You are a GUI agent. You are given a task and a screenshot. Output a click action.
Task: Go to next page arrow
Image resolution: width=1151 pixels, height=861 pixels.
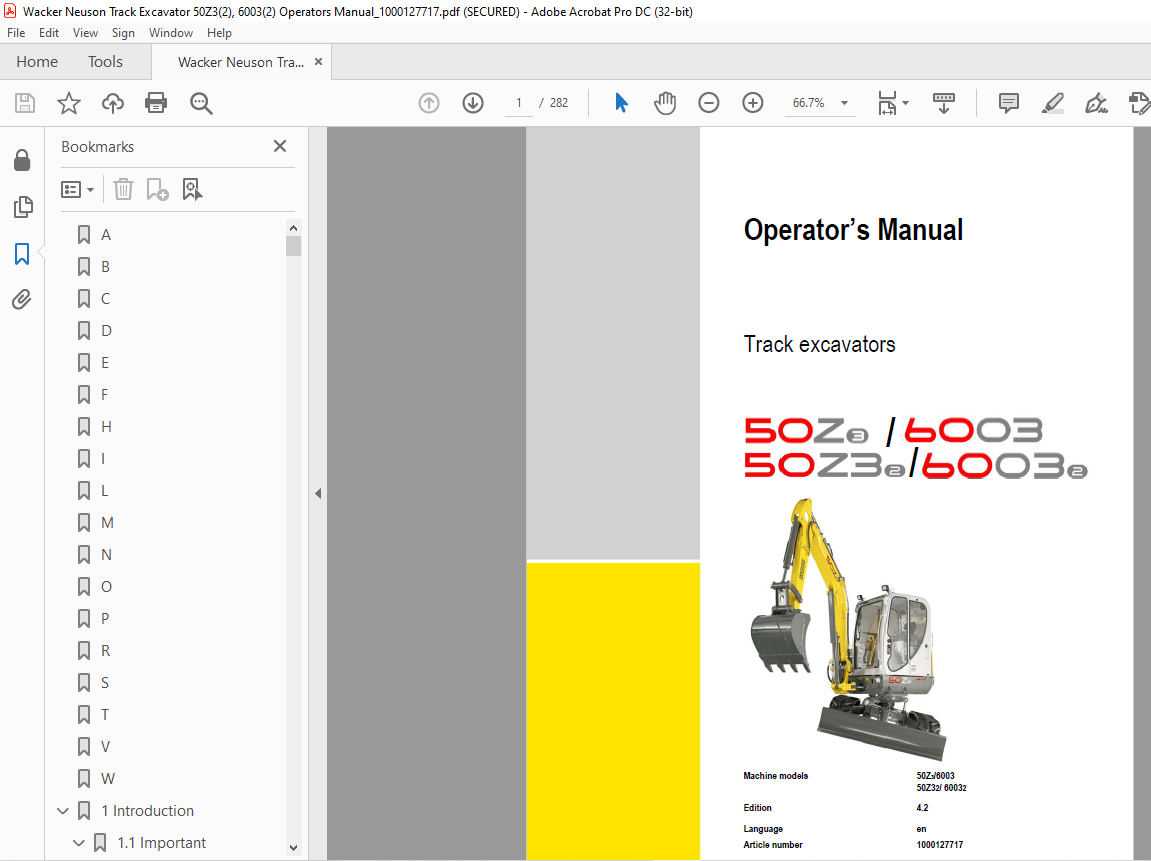(x=473, y=103)
